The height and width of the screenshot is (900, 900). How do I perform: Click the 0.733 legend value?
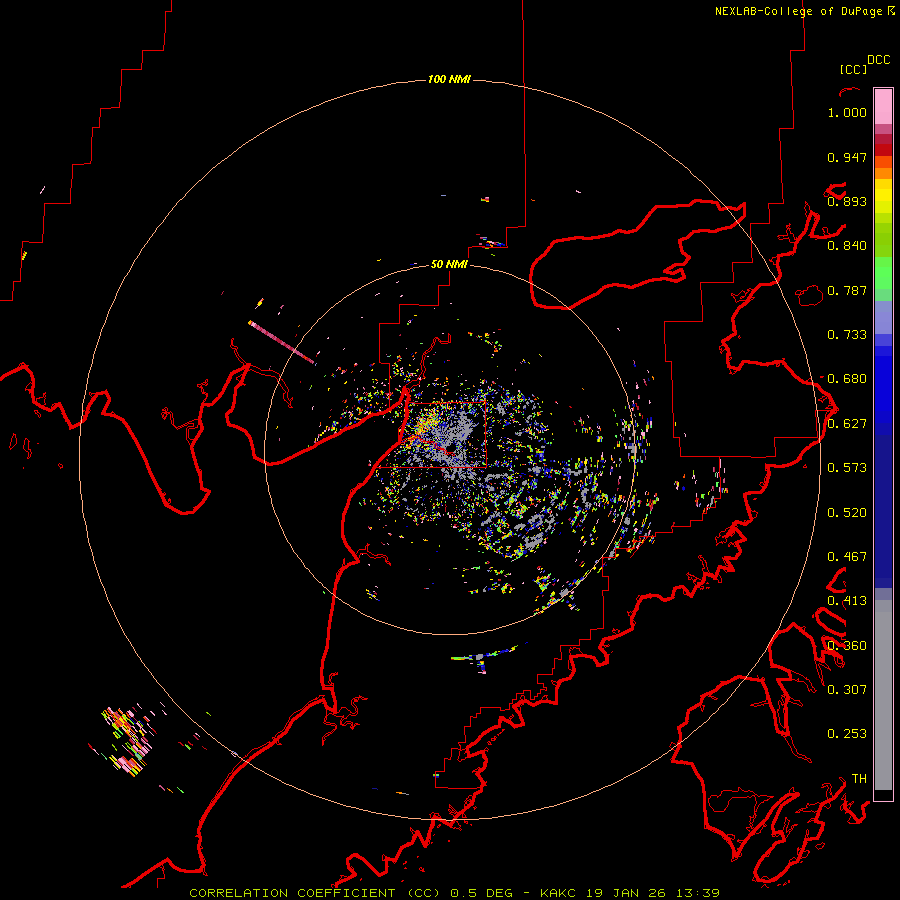[847, 335]
